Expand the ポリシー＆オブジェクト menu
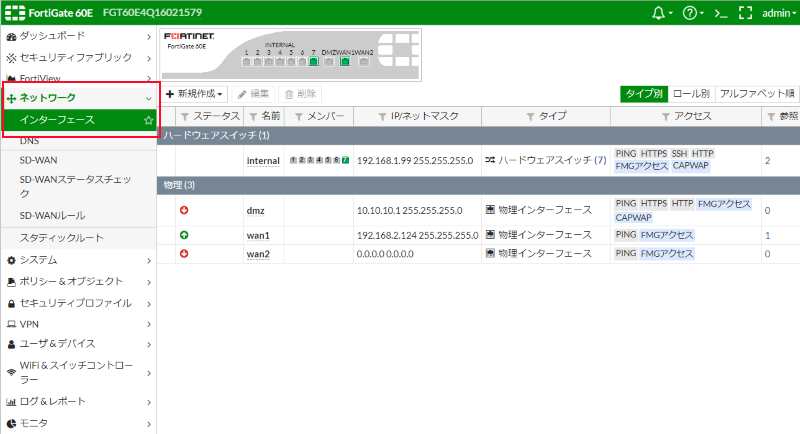 pyautogui.click(x=79, y=282)
